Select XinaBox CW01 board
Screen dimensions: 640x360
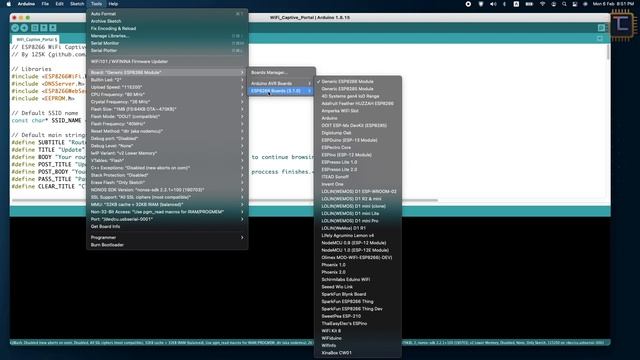click(358, 353)
